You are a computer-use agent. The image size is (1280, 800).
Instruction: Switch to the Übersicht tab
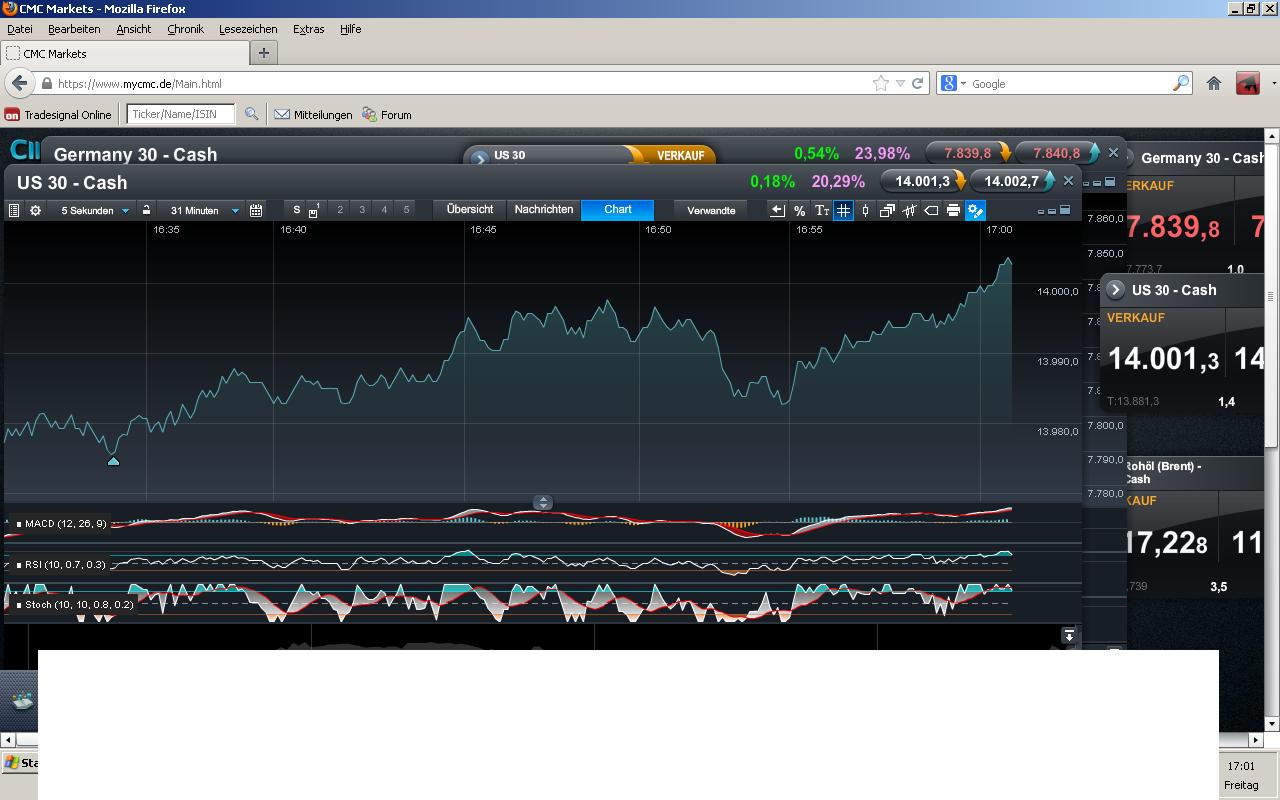pyautogui.click(x=470, y=210)
